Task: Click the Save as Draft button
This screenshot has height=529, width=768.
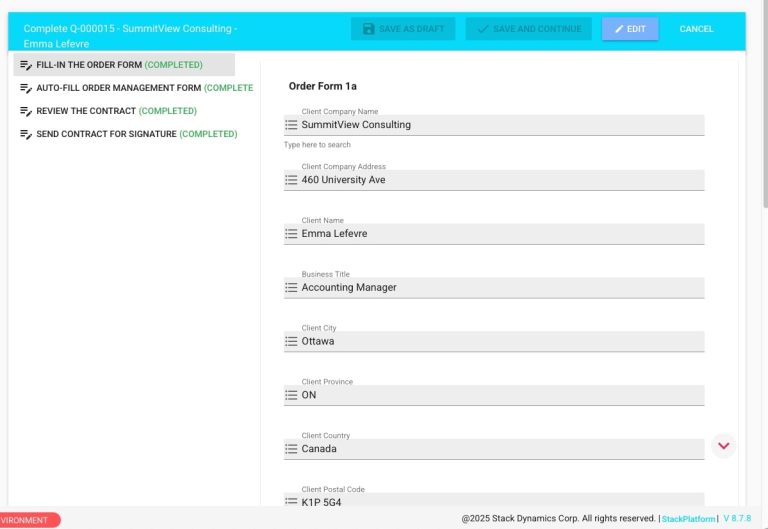Action: (402, 29)
